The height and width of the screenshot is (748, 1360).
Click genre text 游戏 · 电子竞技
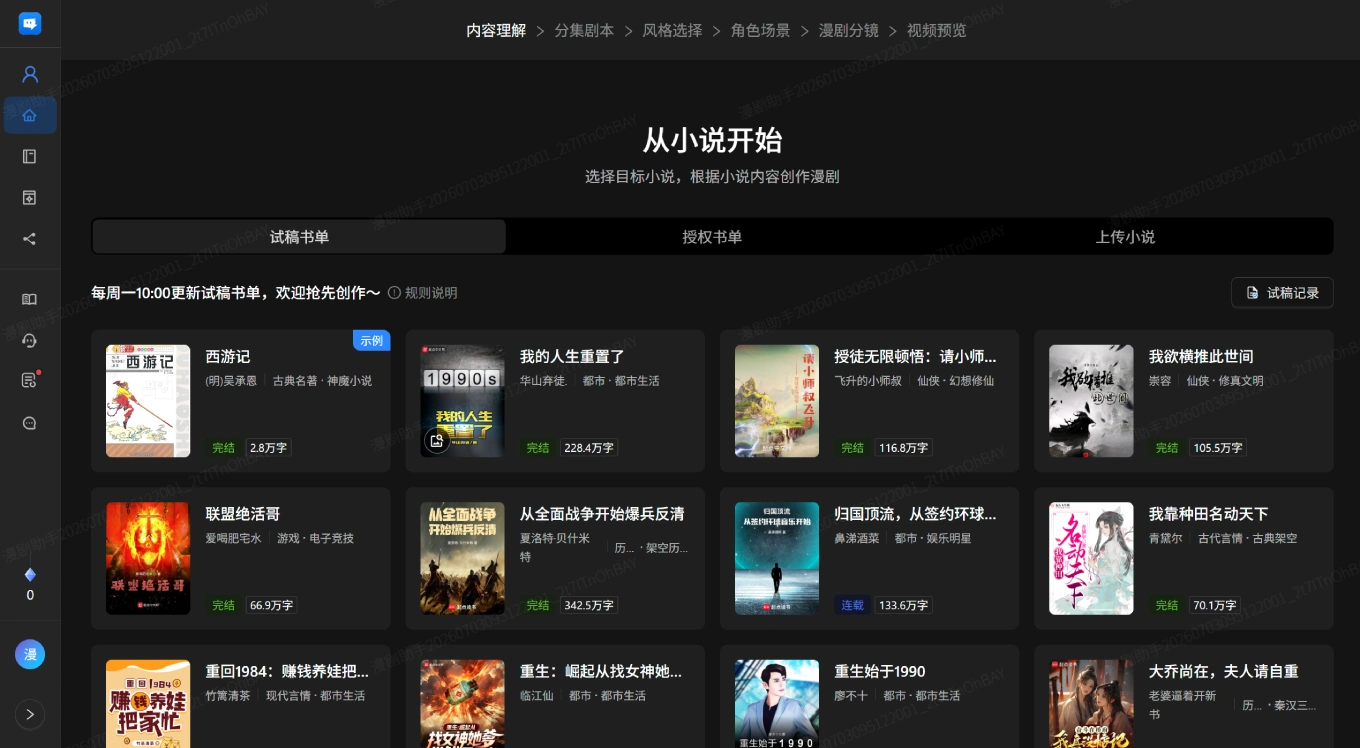(x=315, y=538)
